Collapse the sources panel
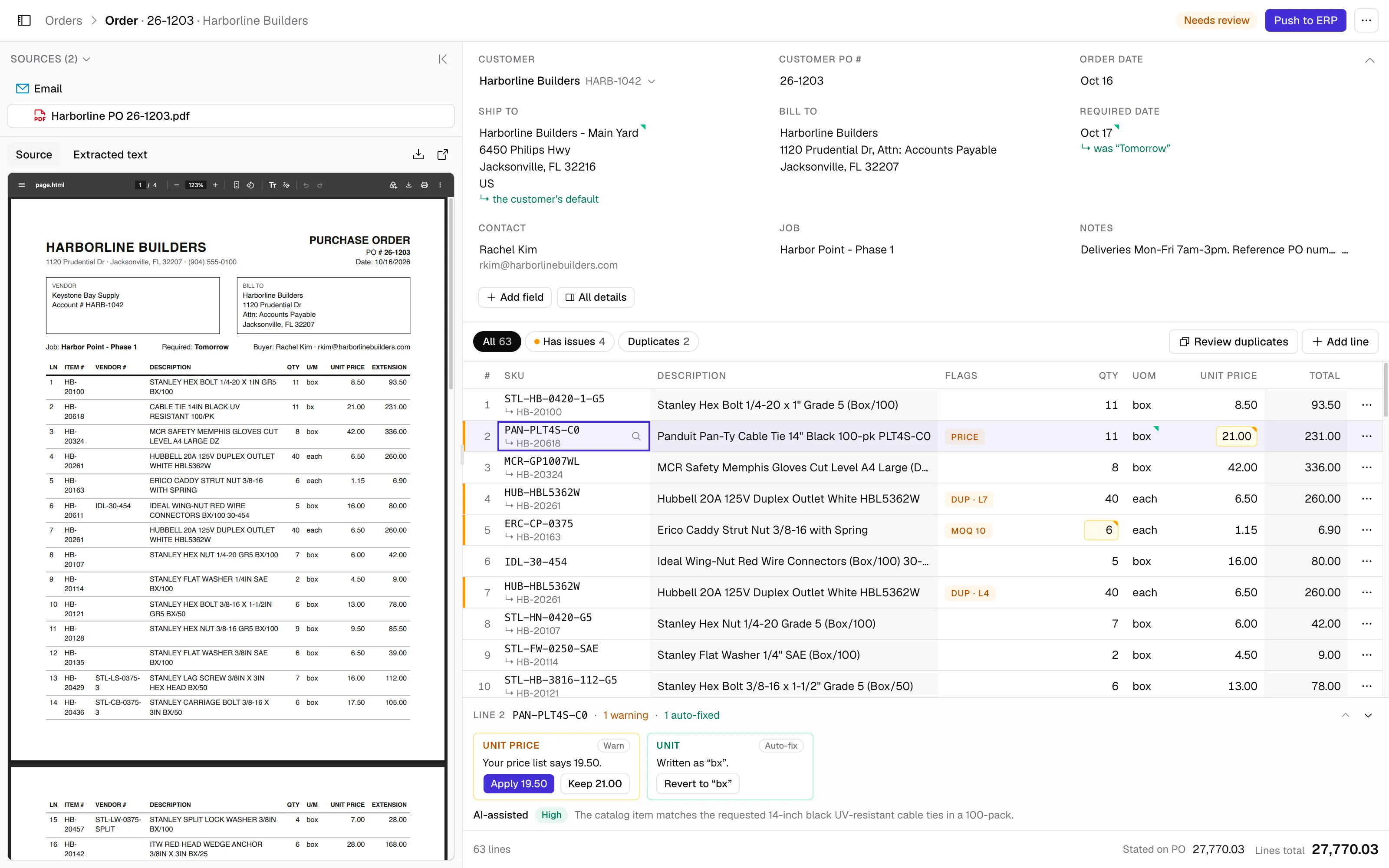The height and width of the screenshot is (868, 1389). (x=443, y=59)
